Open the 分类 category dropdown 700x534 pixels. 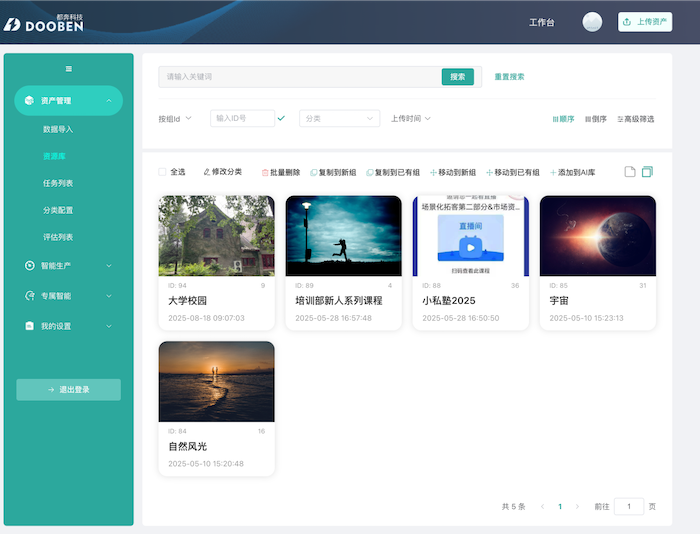[339, 118]
